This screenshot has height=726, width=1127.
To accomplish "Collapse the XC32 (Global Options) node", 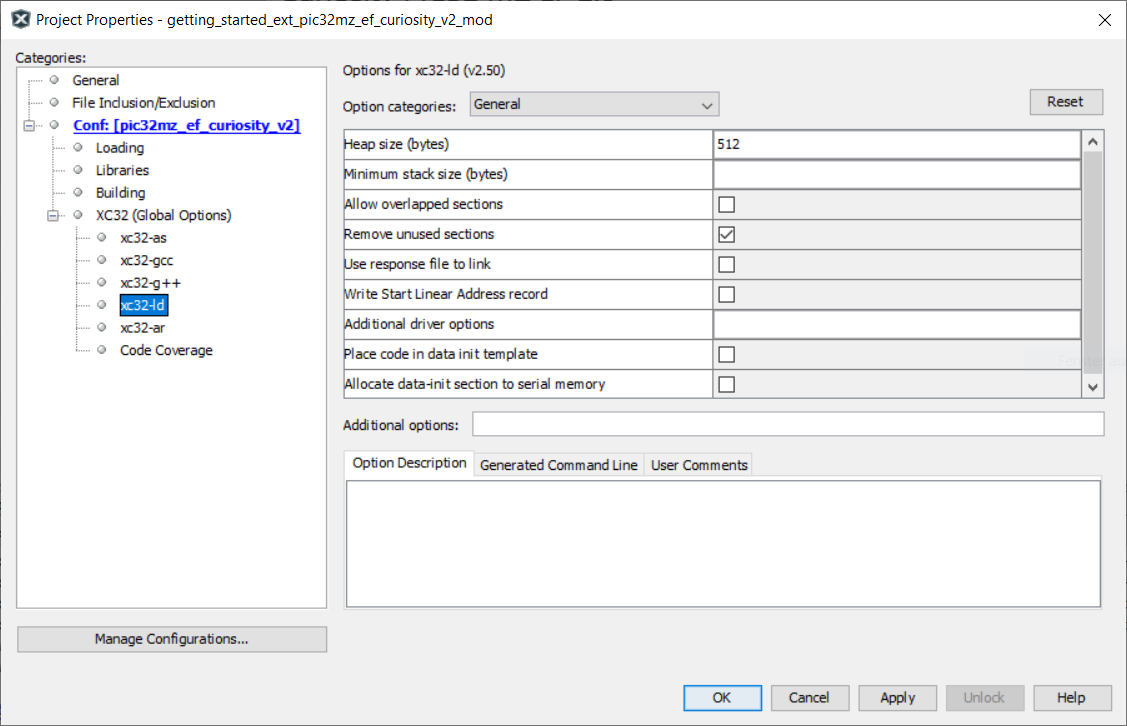I will 53,216.
